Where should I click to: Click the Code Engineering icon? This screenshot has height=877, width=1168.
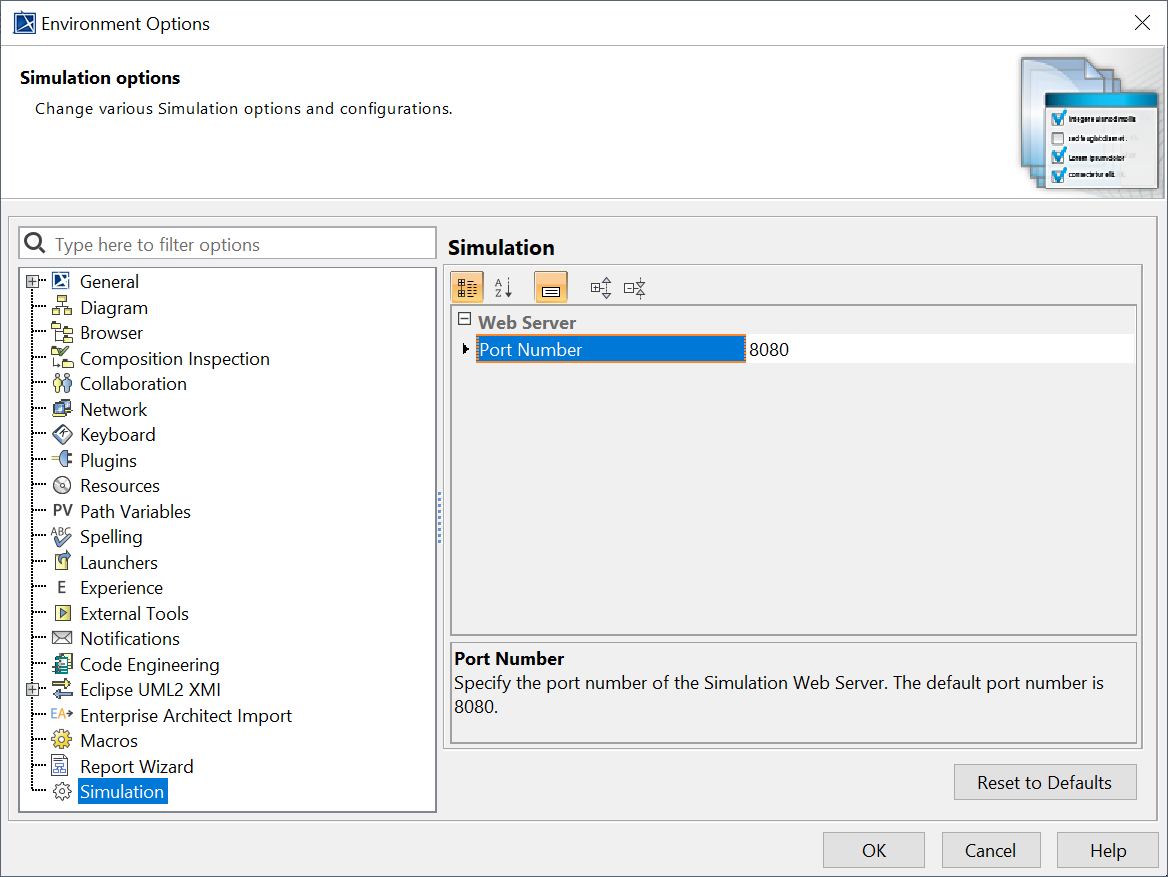pos(62,664)
